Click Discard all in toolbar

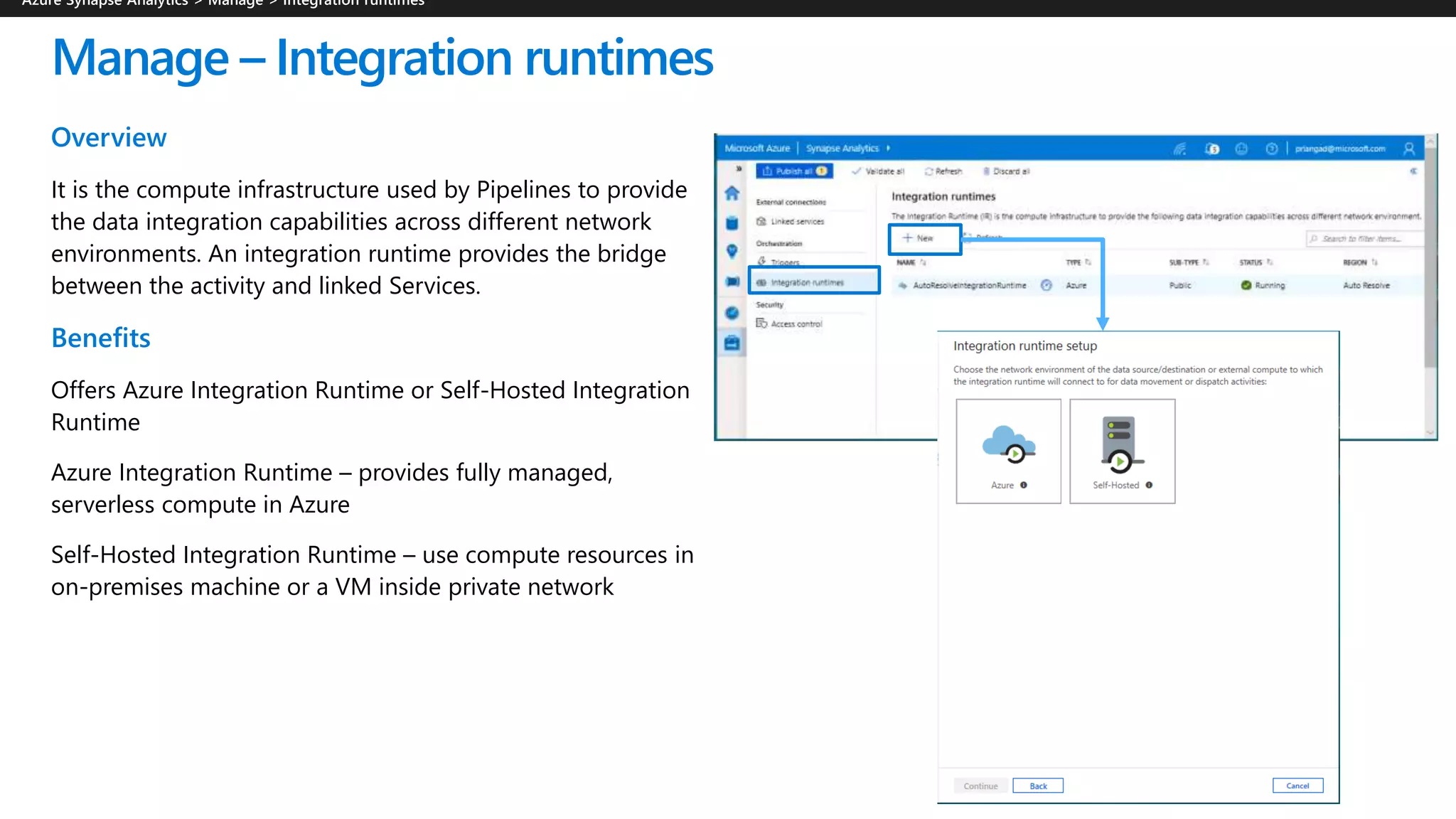click(x=1006, y=171)
